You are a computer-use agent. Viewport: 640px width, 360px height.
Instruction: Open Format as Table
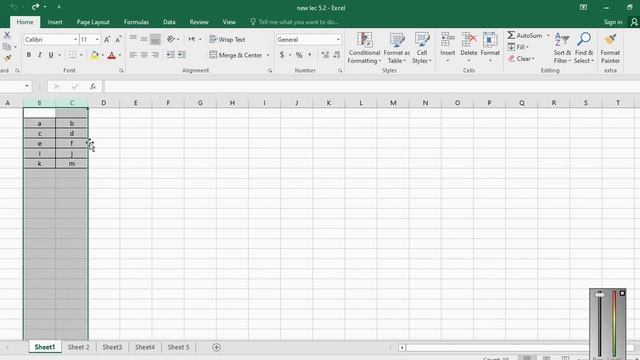point(396,48)
